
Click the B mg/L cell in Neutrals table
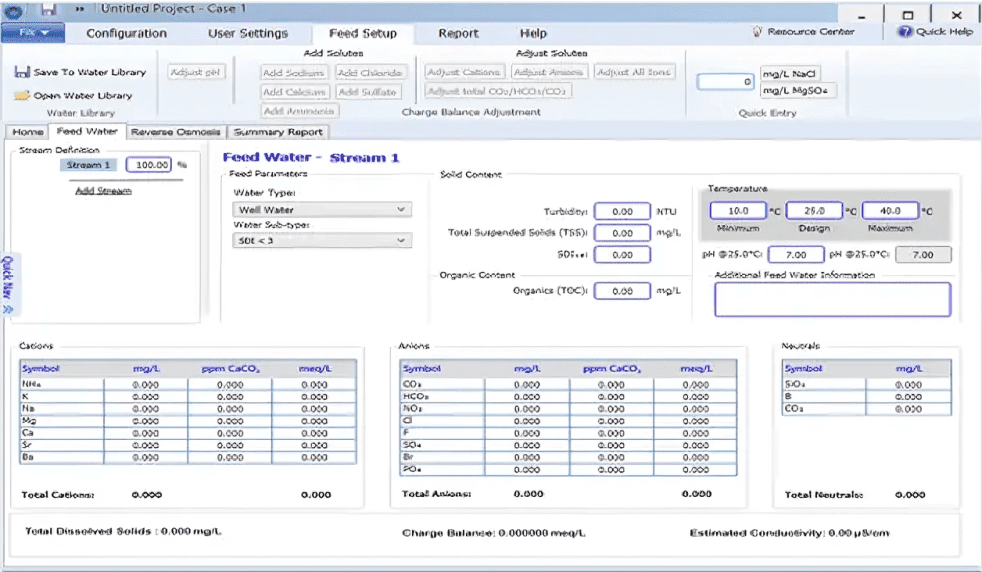908,397
